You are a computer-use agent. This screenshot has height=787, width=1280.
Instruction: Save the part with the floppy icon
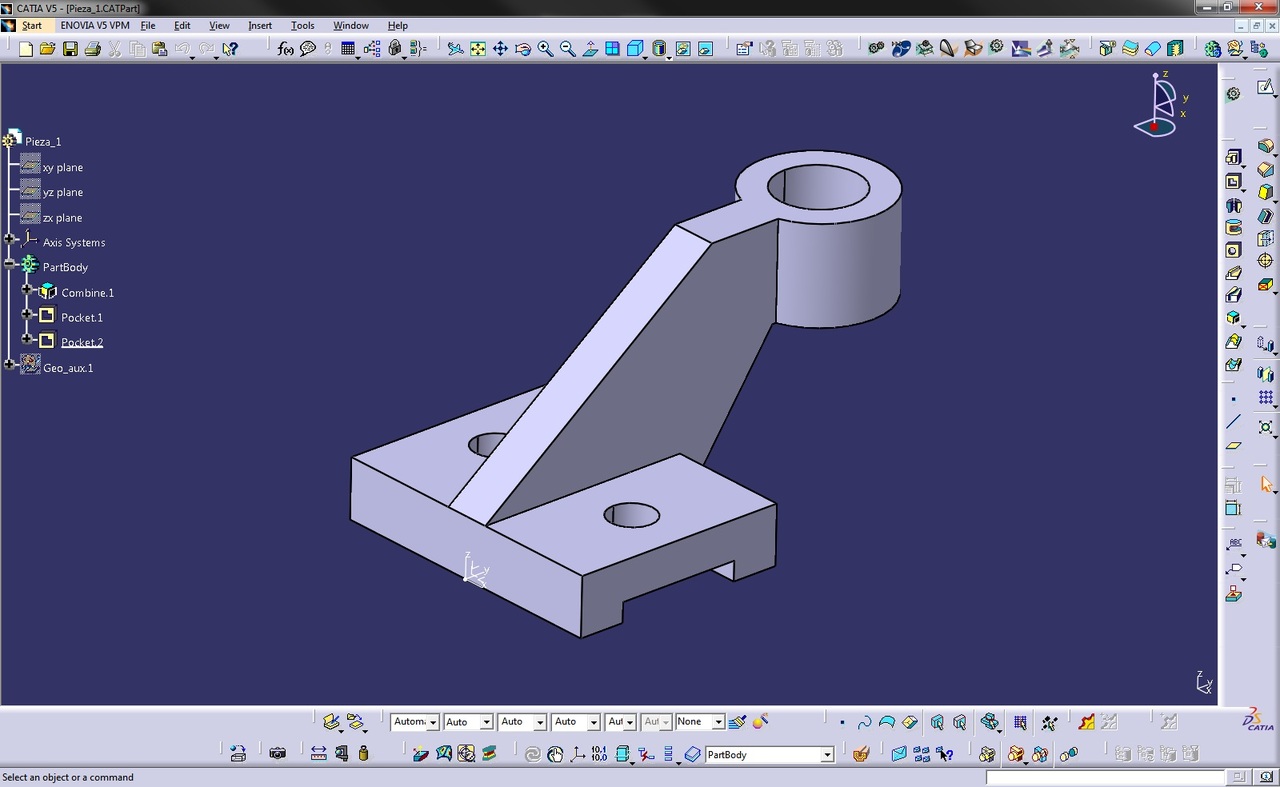tap(70, 48)
